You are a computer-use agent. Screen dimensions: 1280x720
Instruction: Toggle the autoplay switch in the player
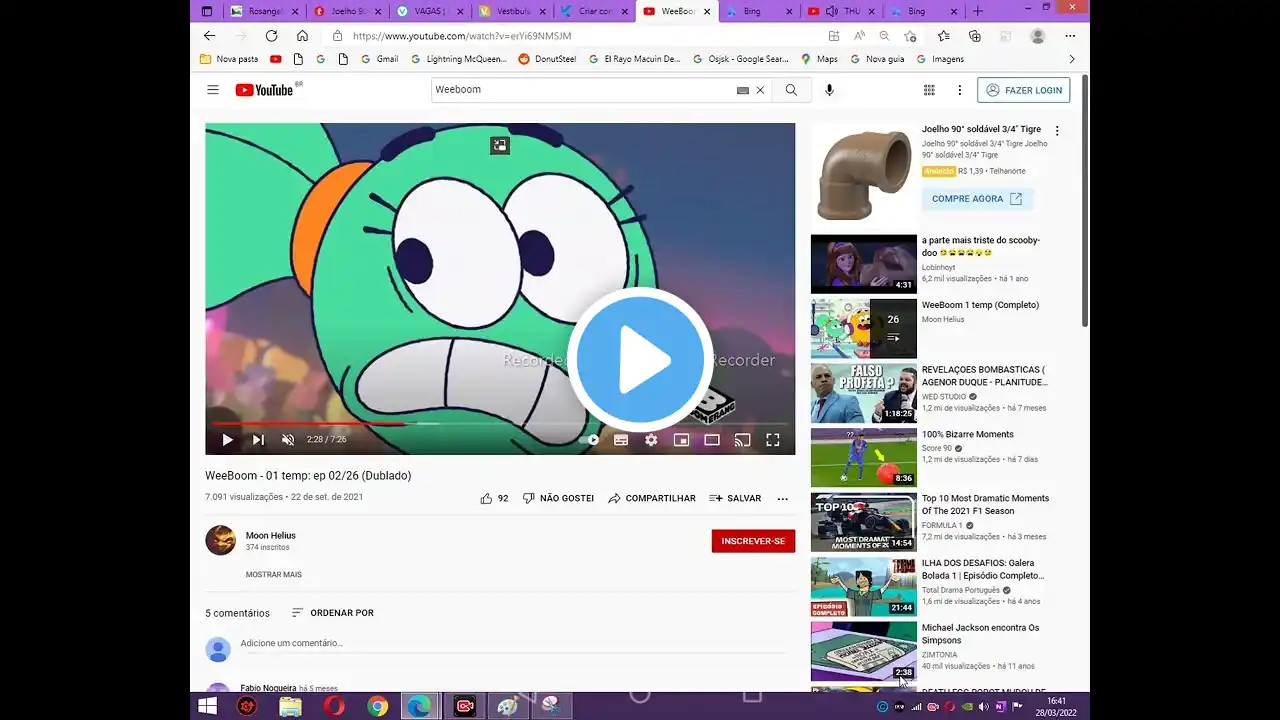[x=590, y=440]
